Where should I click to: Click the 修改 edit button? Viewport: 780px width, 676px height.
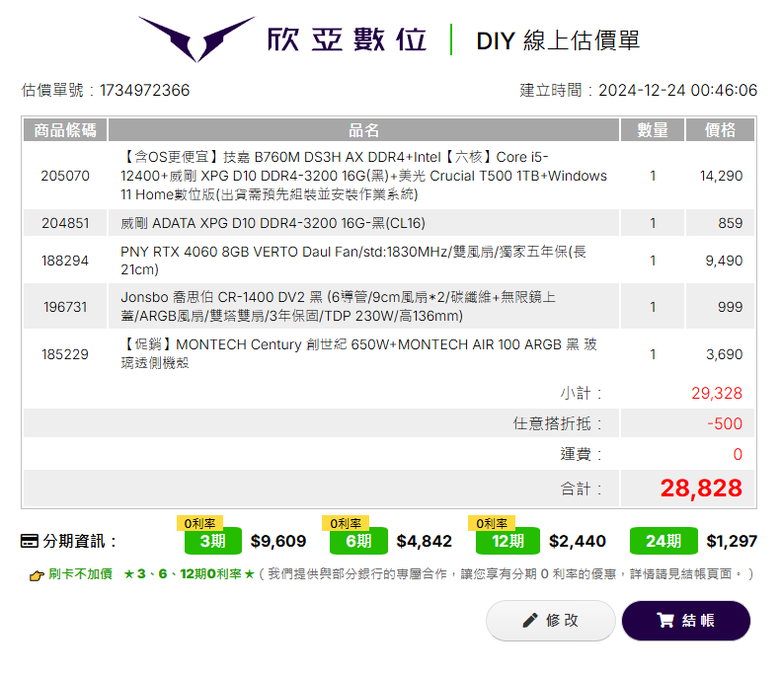[x=551, y=620]
